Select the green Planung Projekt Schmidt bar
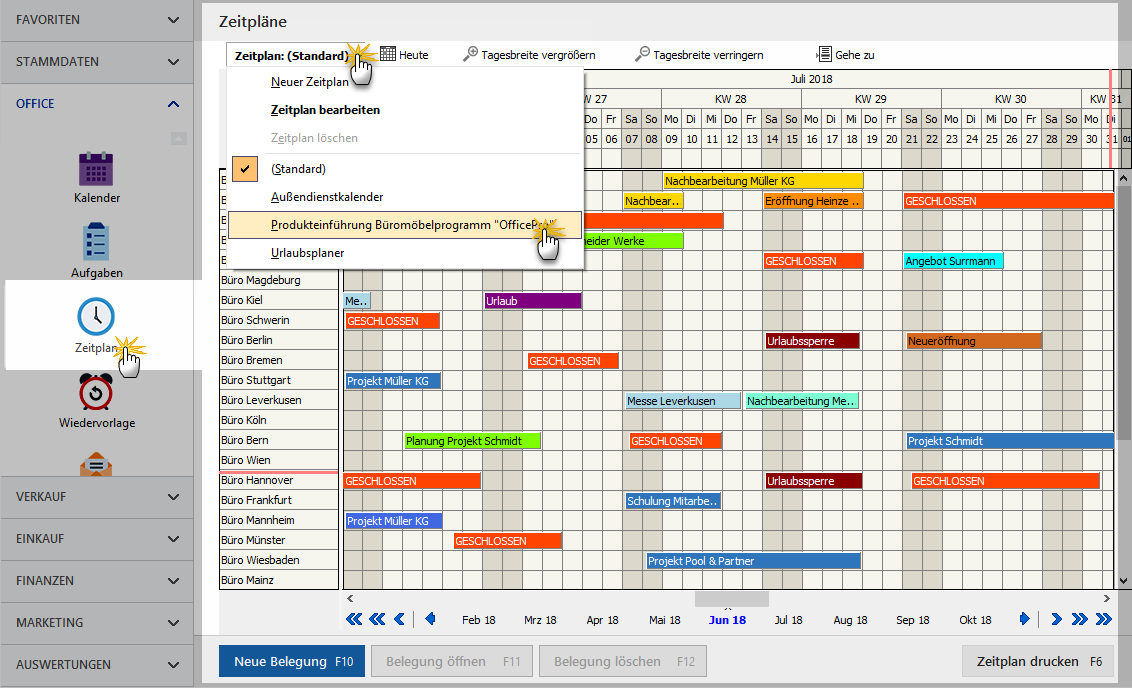The image size is (1132, 688). [472, 441]
